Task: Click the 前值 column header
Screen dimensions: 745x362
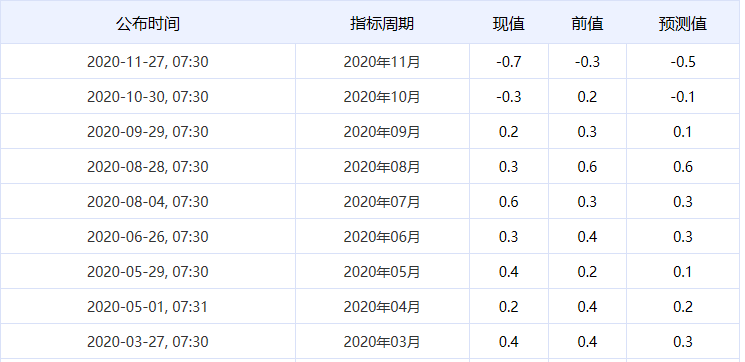Action: (x=587, y=23)
